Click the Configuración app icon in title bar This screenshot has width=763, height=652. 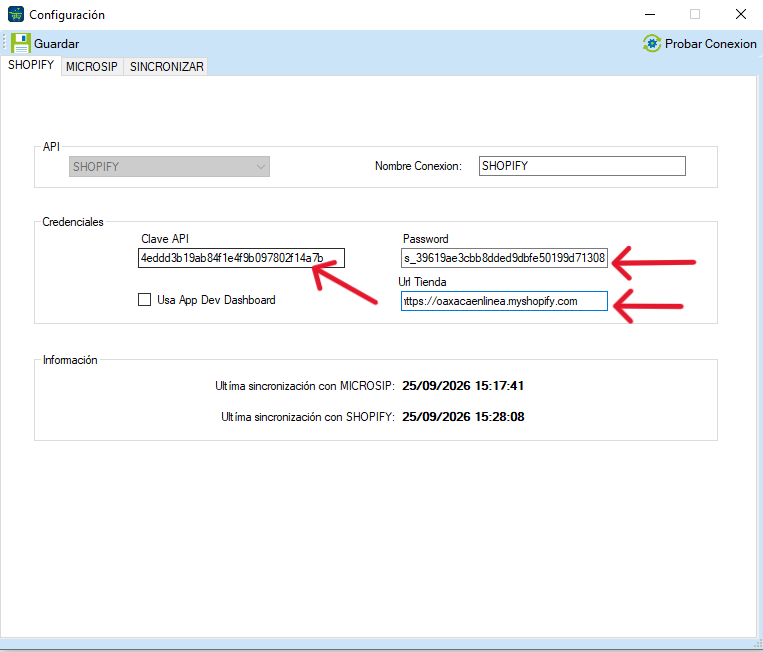click(16, 15)
